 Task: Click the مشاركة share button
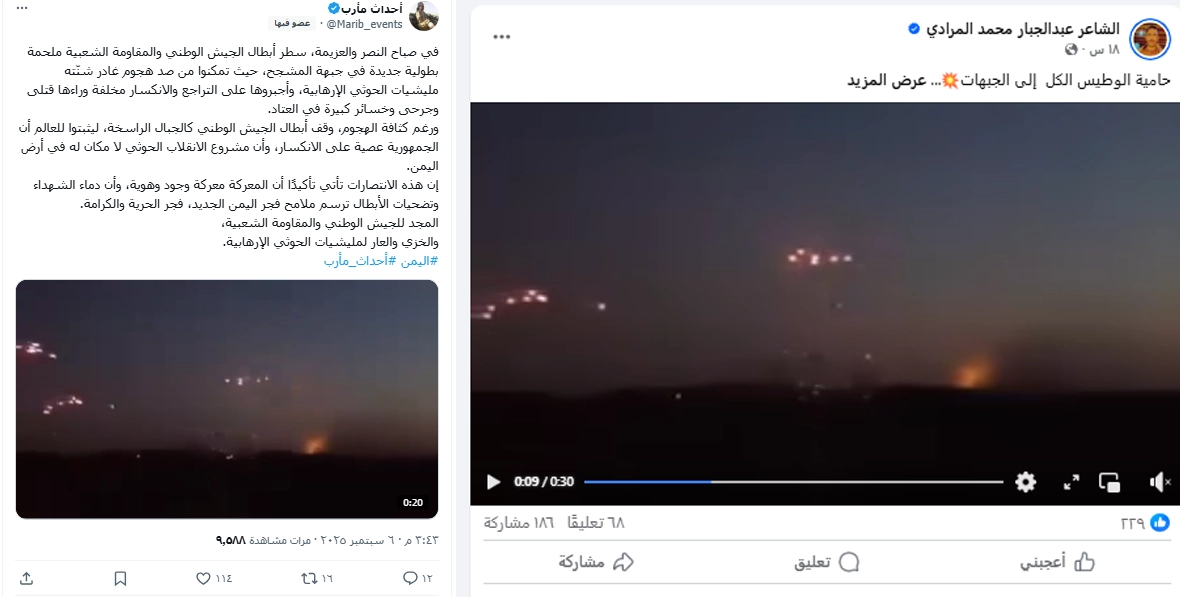(595, 562)
